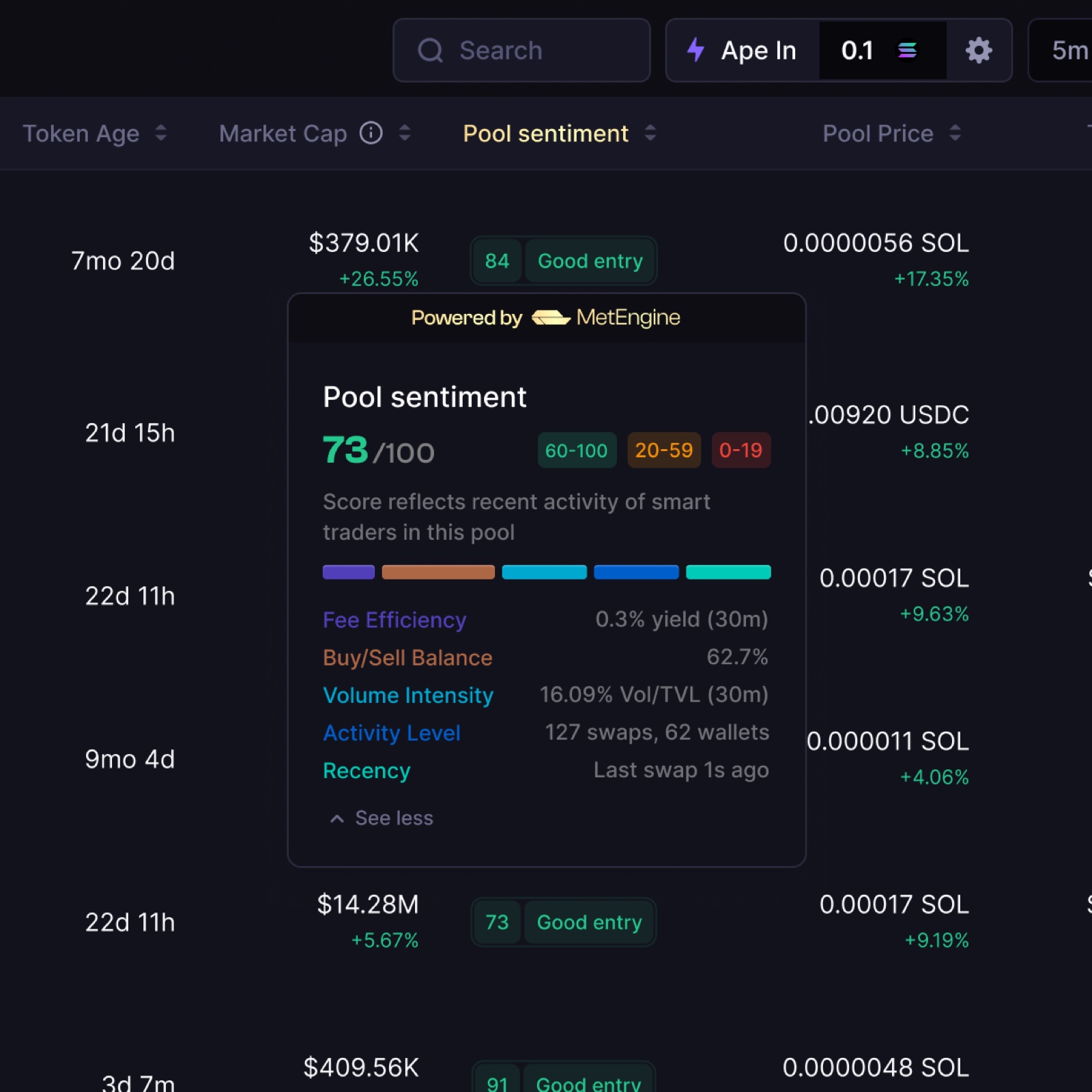Image resolution: width=1092 pixels, height=1092 pixels.
Task: Click the Ape In lightning bolt icon
Action: tap(695, 50)
